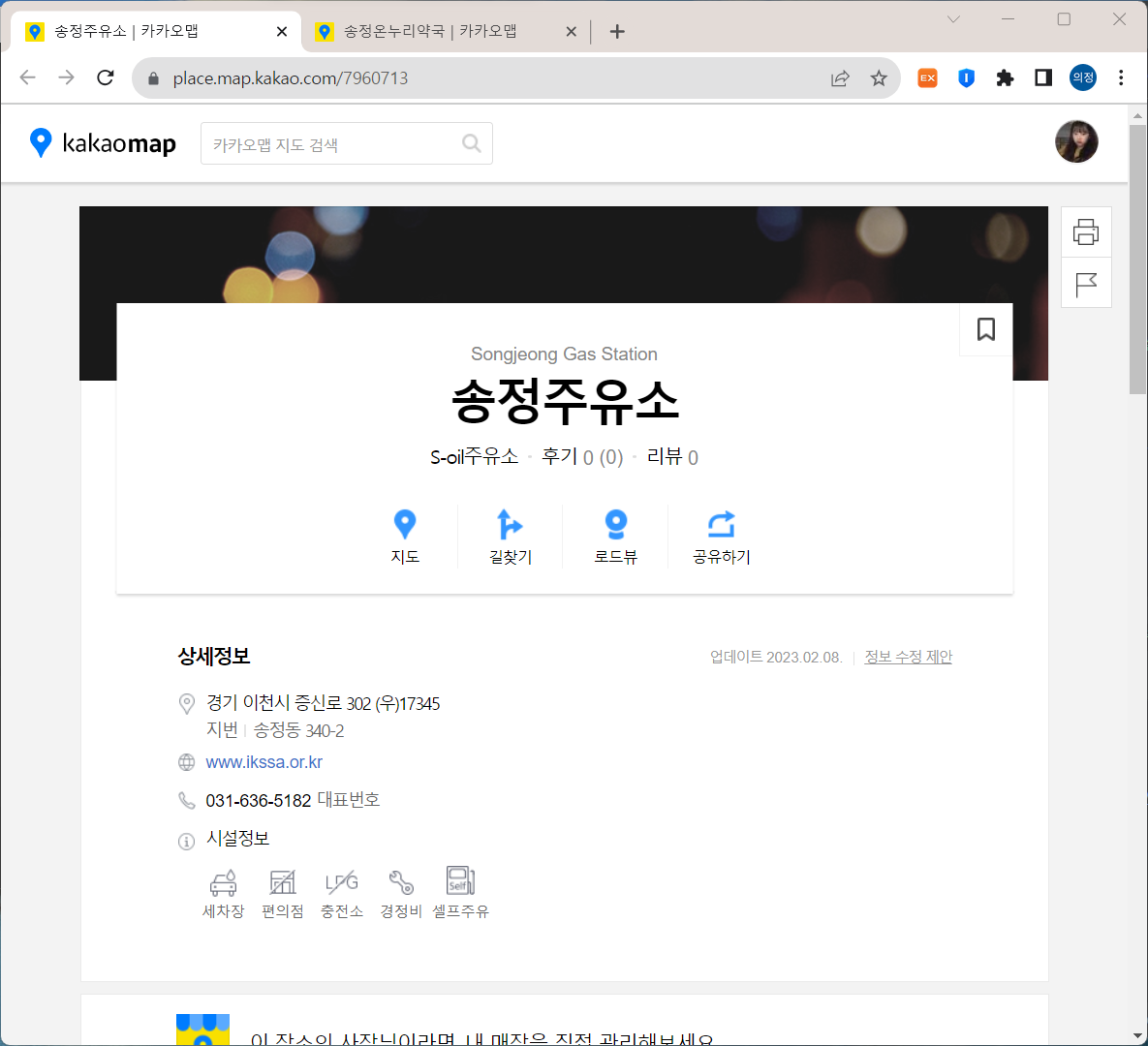The width and height of the screenshot is (1148, 1046).
Task: Open the orange EX extension
Action: tap(928, 77)
